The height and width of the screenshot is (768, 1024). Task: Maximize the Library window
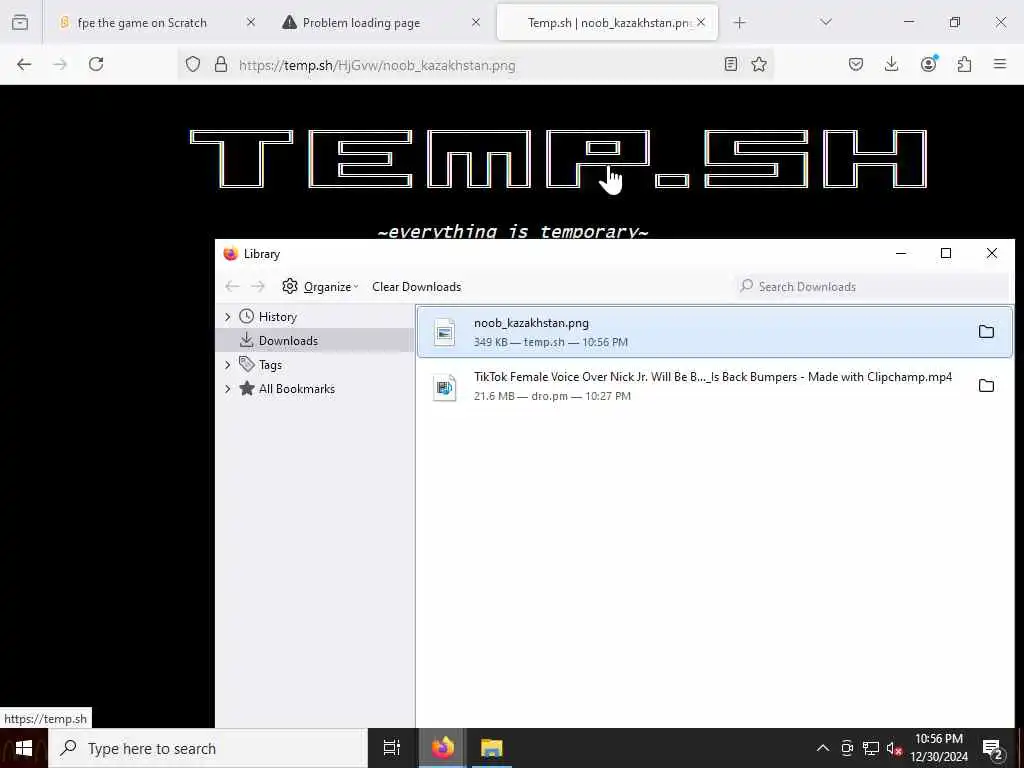[946, 253]
